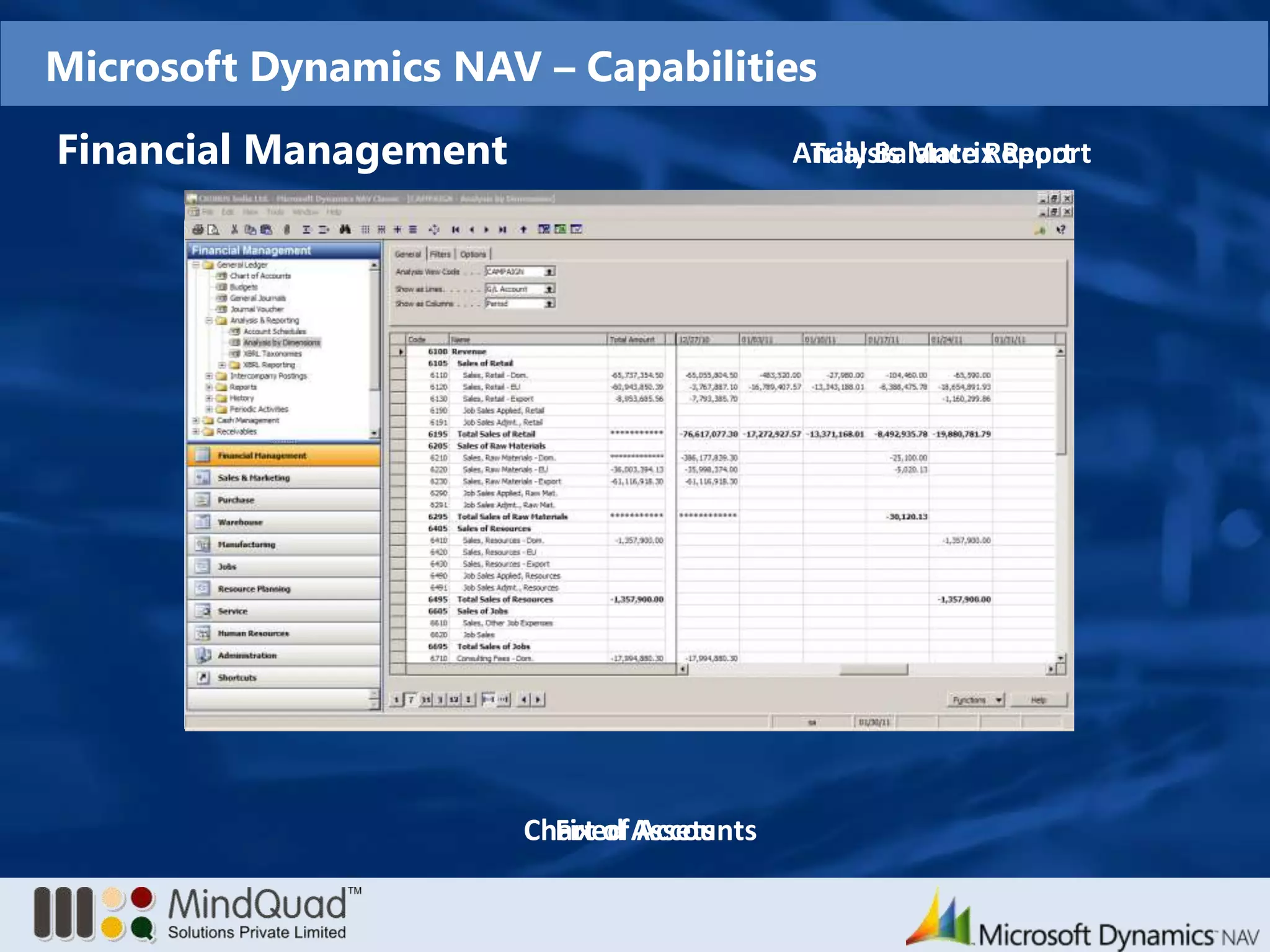Open the Administration menu icon
Screen dimensions: 1270x952
point(203,655)
